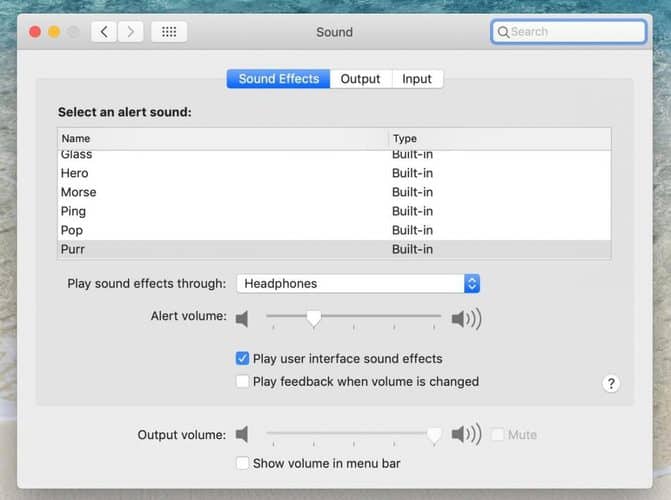Screen dimensions: 671x500
Task: Select the Ping alert sound
Action: click(x=334, y=211)
